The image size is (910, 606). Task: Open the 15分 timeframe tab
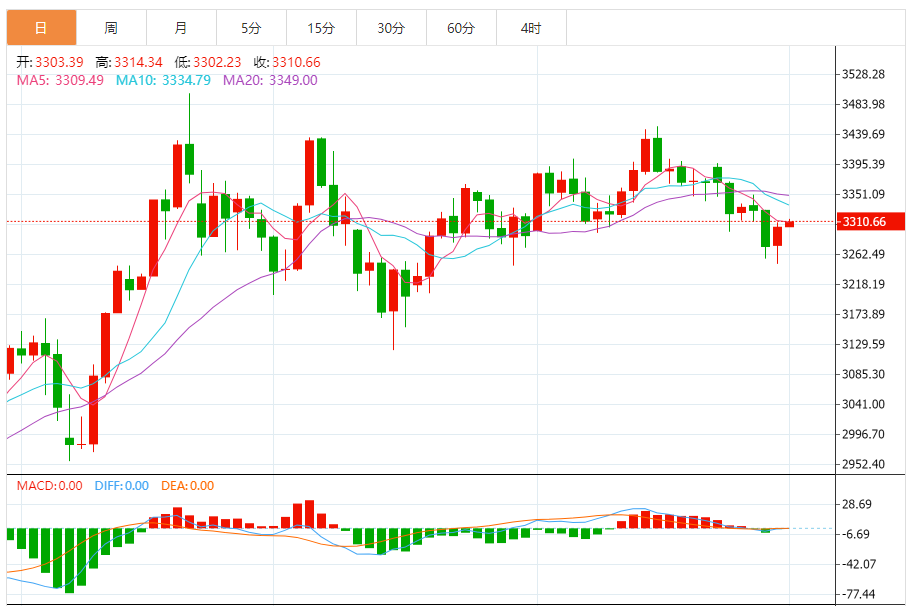(x=321, y=28)
